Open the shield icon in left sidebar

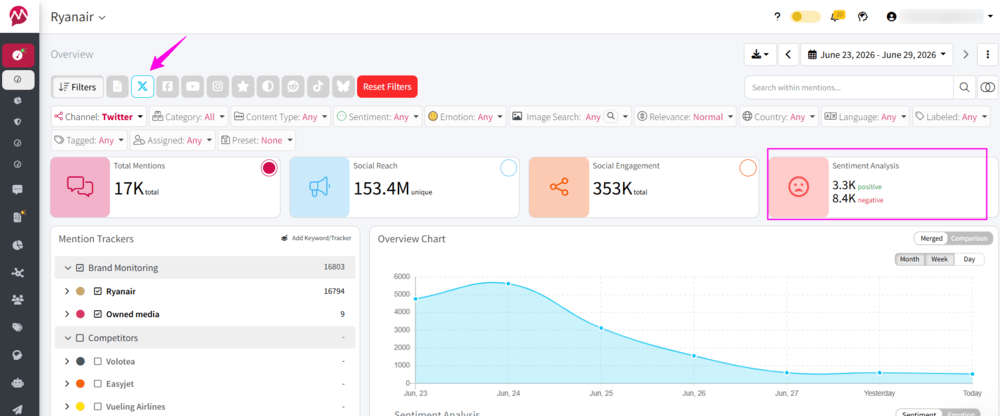tap(18, 121)
